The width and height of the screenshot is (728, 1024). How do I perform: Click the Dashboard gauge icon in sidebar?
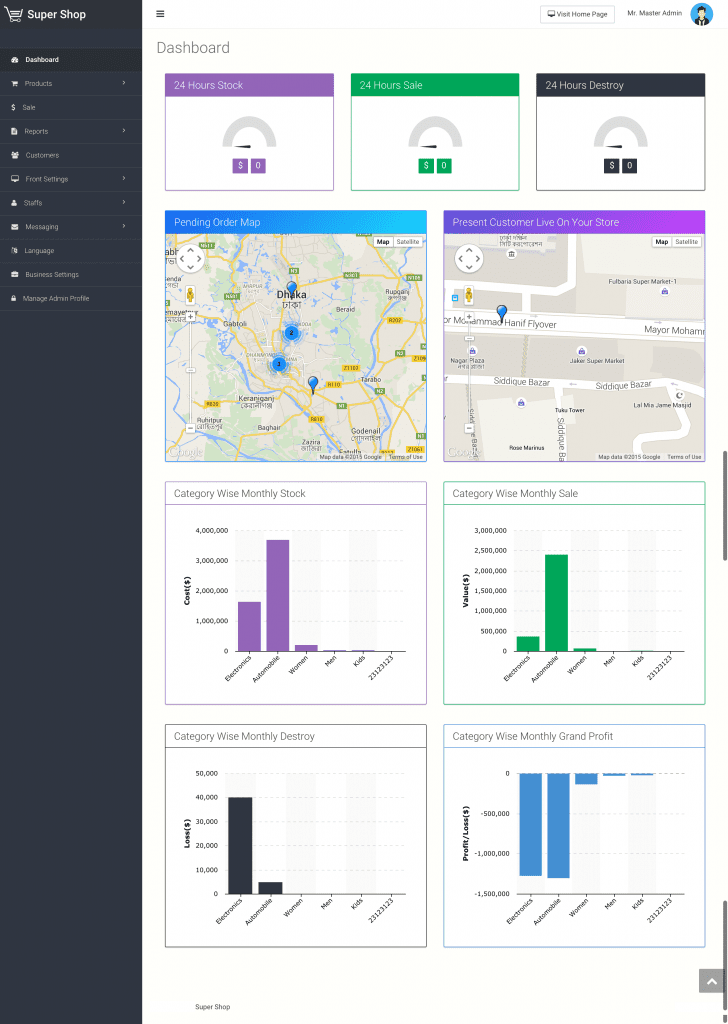point(14,59)
